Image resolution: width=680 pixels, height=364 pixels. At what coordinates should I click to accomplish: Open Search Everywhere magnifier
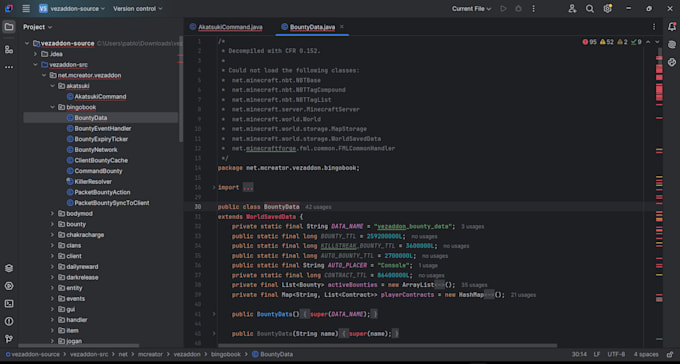click(x=590, y=9)
